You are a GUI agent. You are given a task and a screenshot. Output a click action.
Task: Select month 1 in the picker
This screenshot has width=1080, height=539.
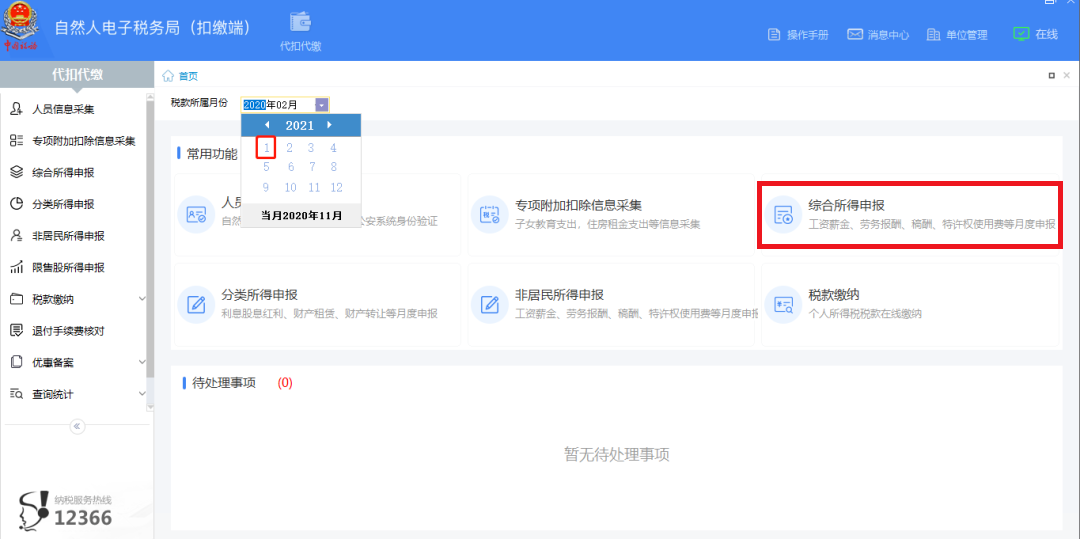pyautogui.click(x=267, y=148)
